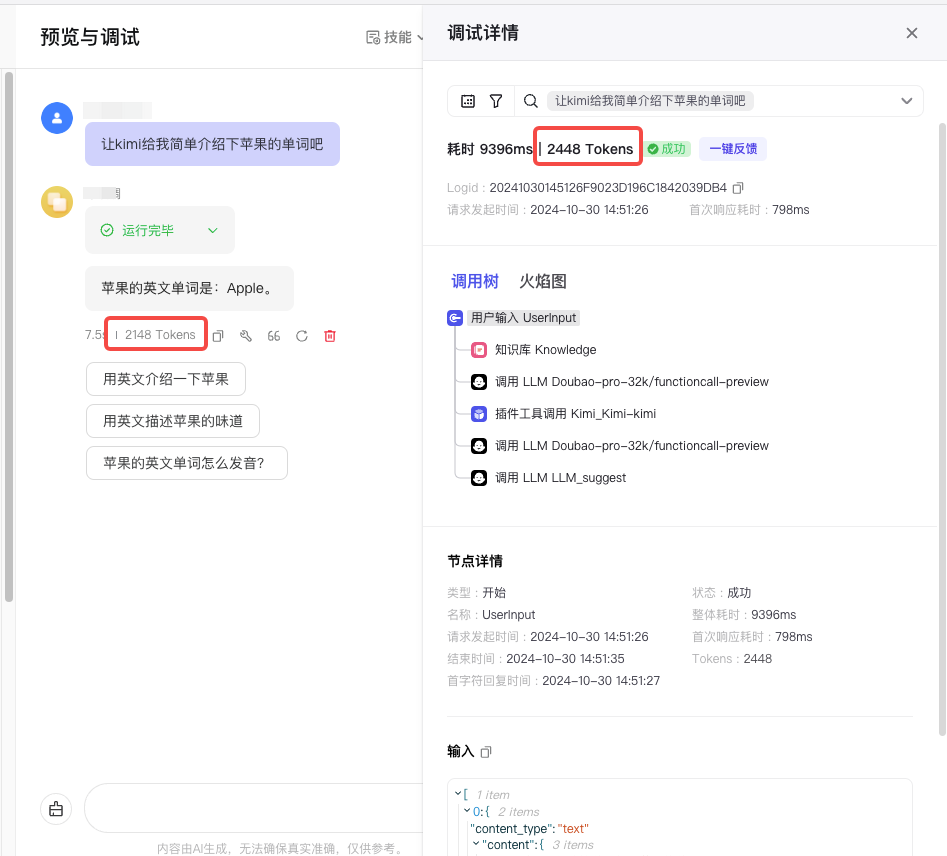Click the user message bubble
The height and width of the screenshot is (856, 947).
(x=212, y=144)
